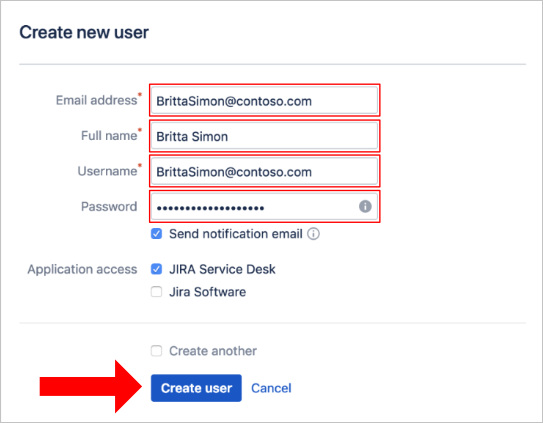Viewport: 543px width, 423px height.
Task: Click the Create another label text
Action: coord(213,351)
